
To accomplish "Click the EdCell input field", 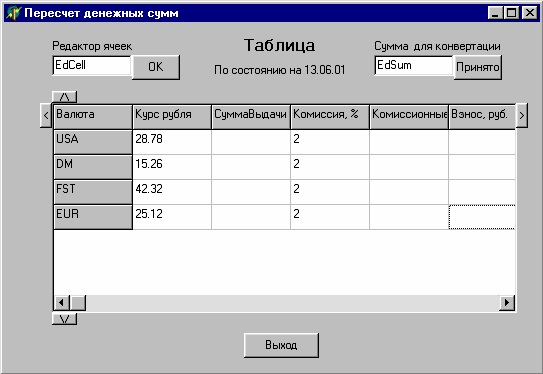I will [92, 65].
